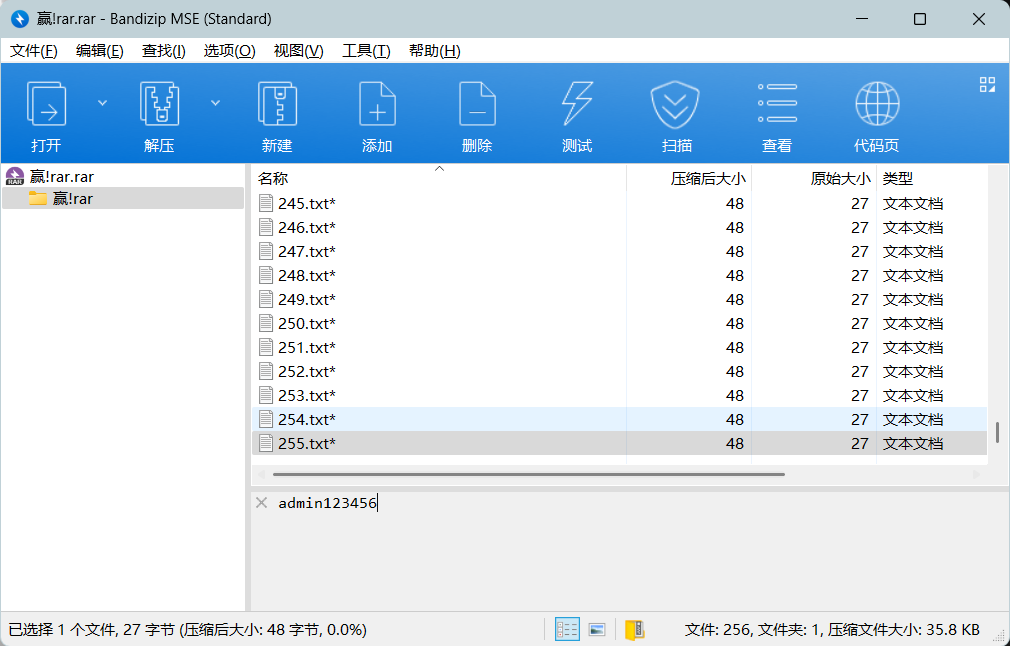The height and width of the screenshot is (646, 1010).
Task: Open the 文件(F) menu
Action: (34, 51)
